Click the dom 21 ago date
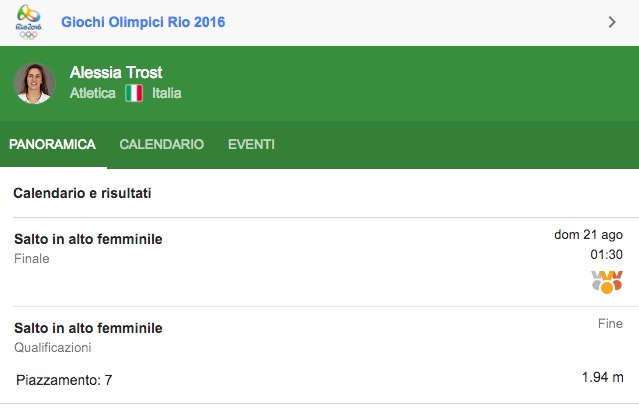This screenshot has width=639, height=420. pos(588,235)
